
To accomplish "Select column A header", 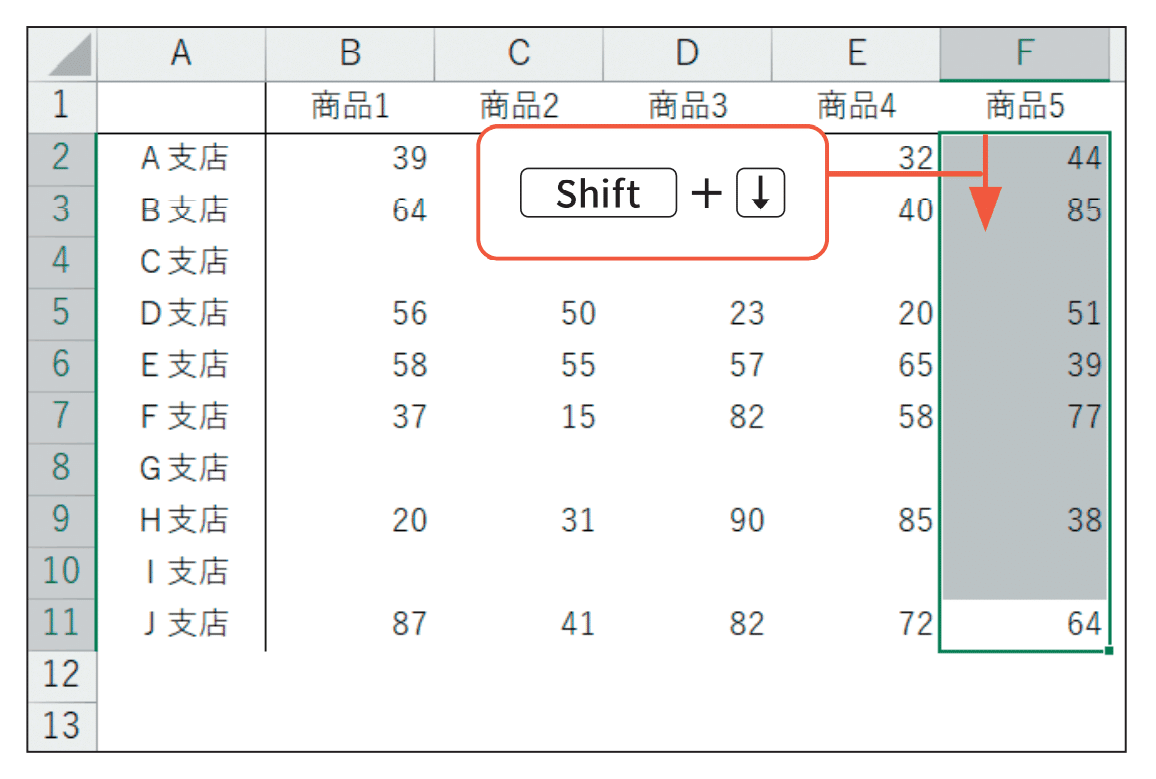I will pos(181,54).
